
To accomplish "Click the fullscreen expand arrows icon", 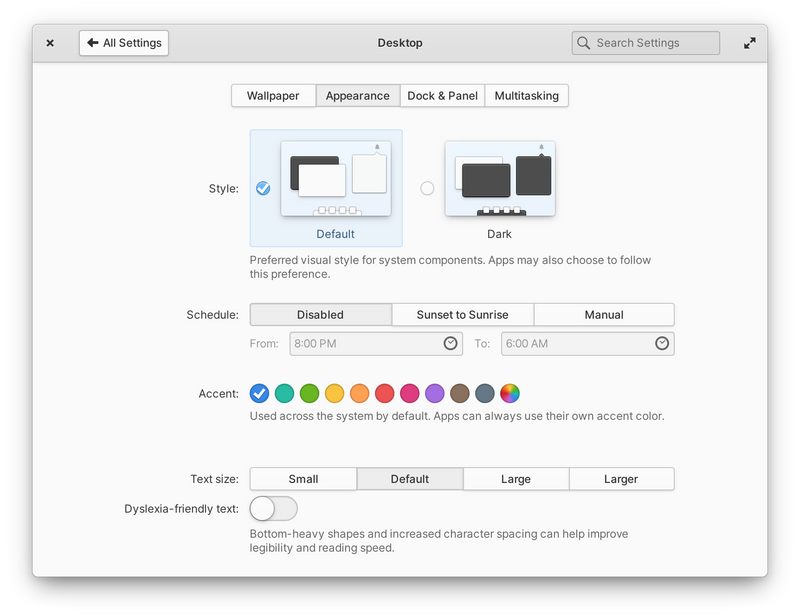I will [749, 43].
